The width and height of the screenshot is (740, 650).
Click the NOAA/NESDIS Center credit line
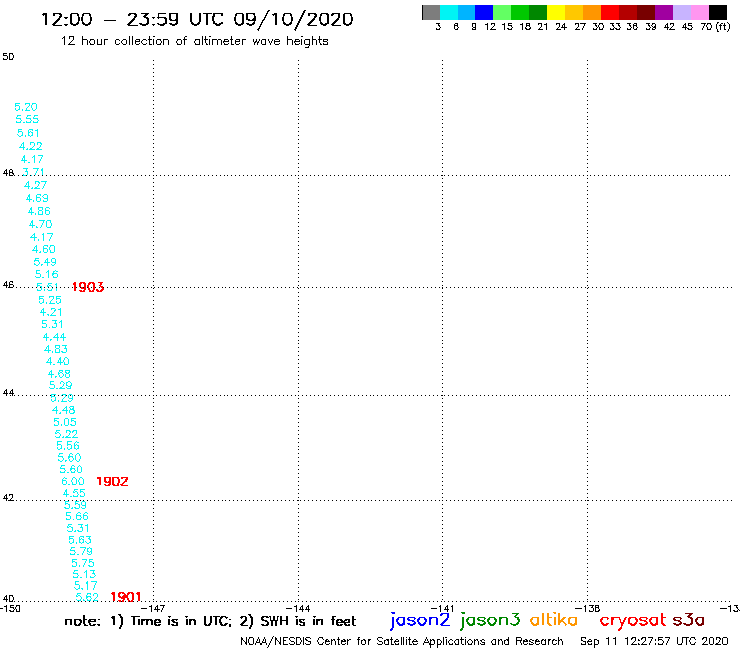point(402,642)
